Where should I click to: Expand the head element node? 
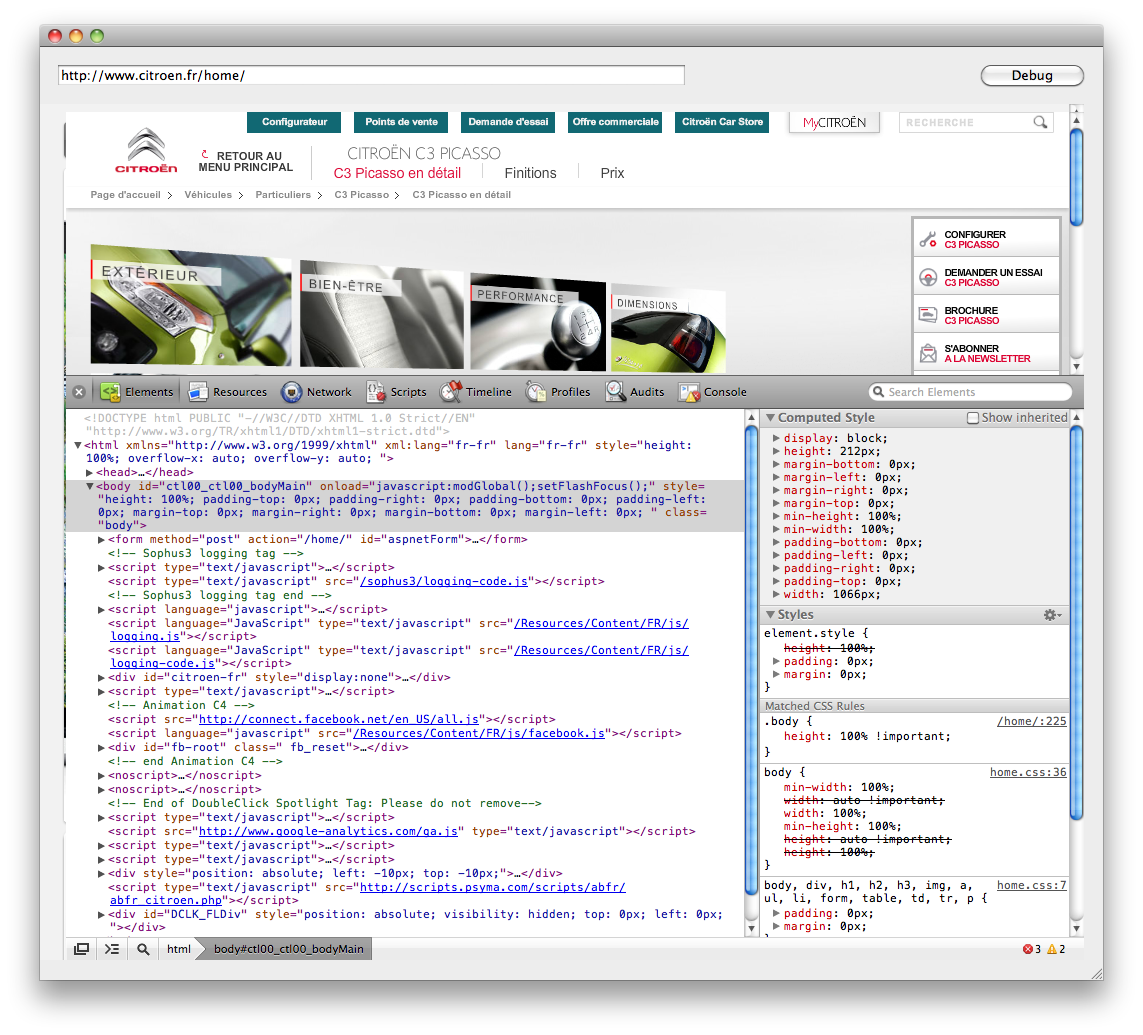point(90,473)
